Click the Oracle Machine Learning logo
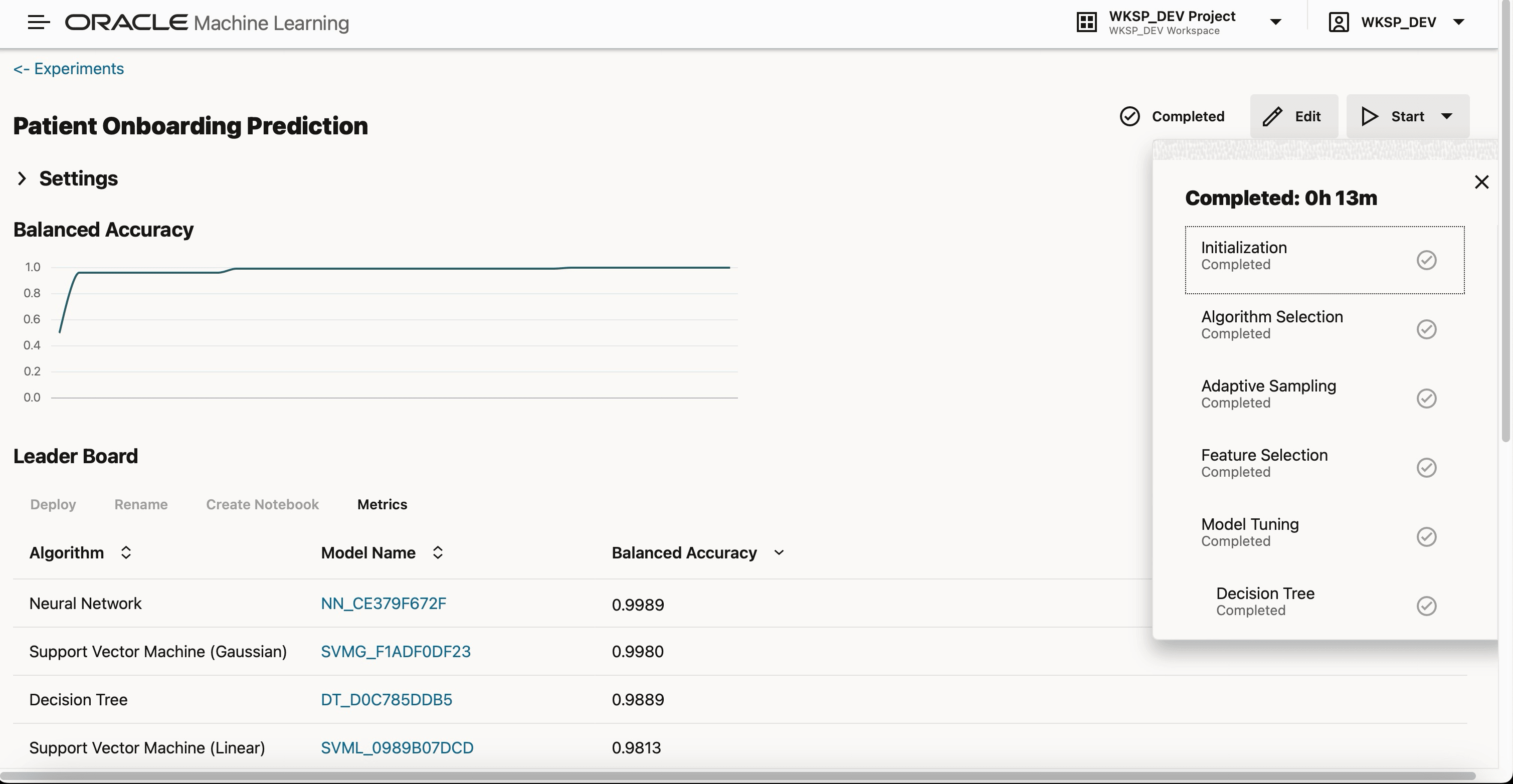 (x=207, y=23)
